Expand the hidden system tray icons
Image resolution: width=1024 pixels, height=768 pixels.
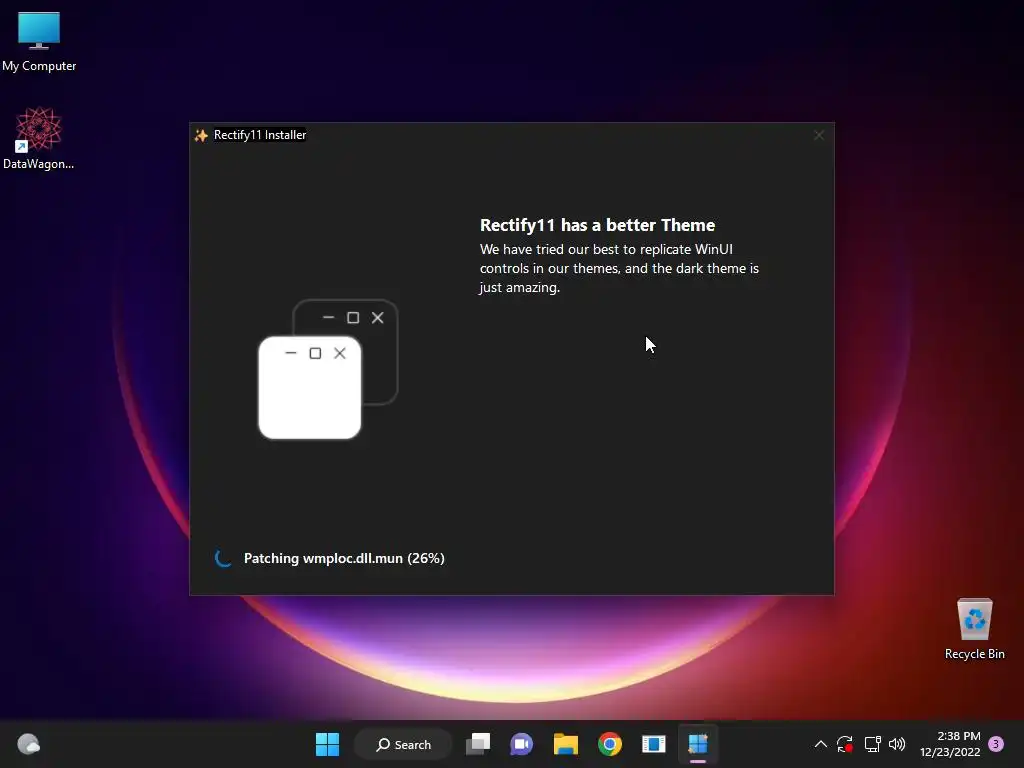(x=821, y=744)
